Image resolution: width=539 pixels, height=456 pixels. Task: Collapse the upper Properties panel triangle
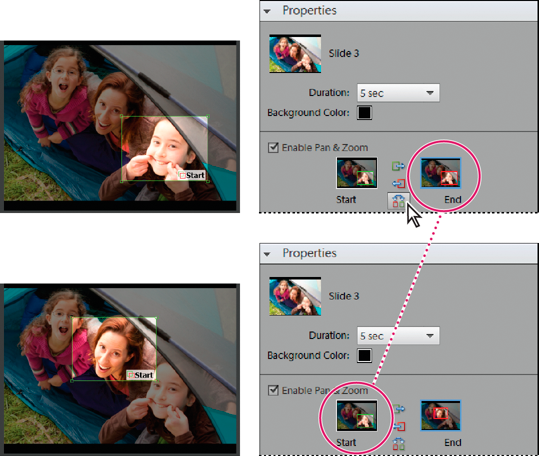point(267,11)
